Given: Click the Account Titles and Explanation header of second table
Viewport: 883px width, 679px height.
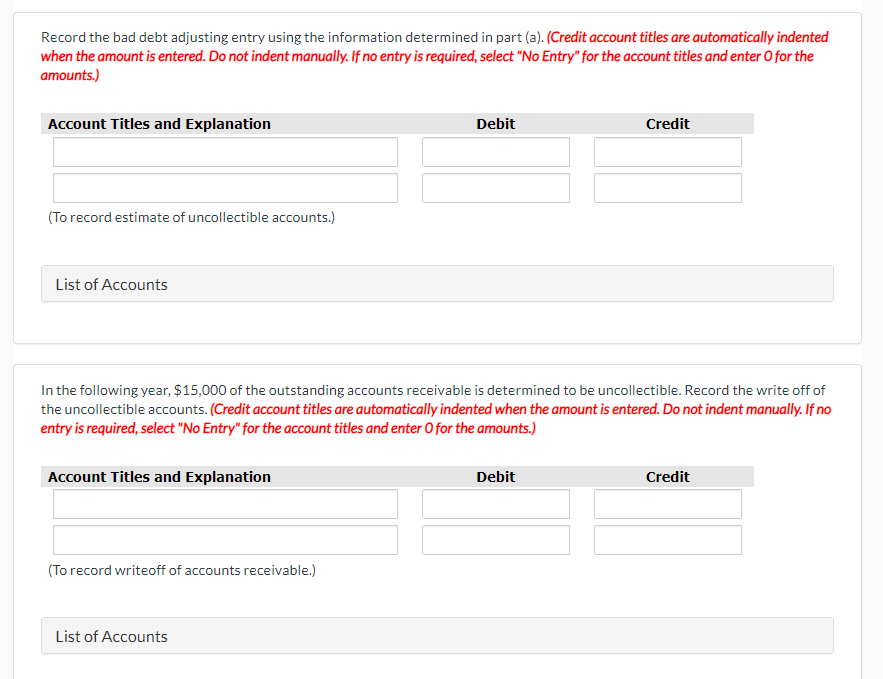Looking at the screenshot, I should [x=158, y=477].
